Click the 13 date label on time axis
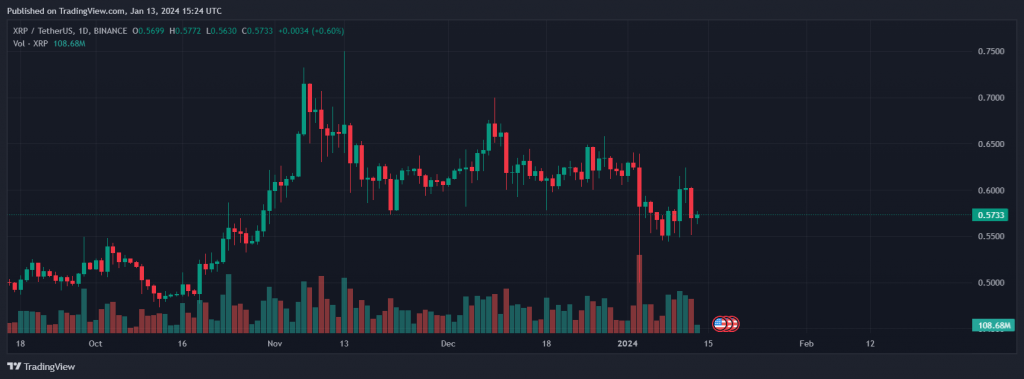The height and width of the screenshot is (379, 1024). coord(345,343)
